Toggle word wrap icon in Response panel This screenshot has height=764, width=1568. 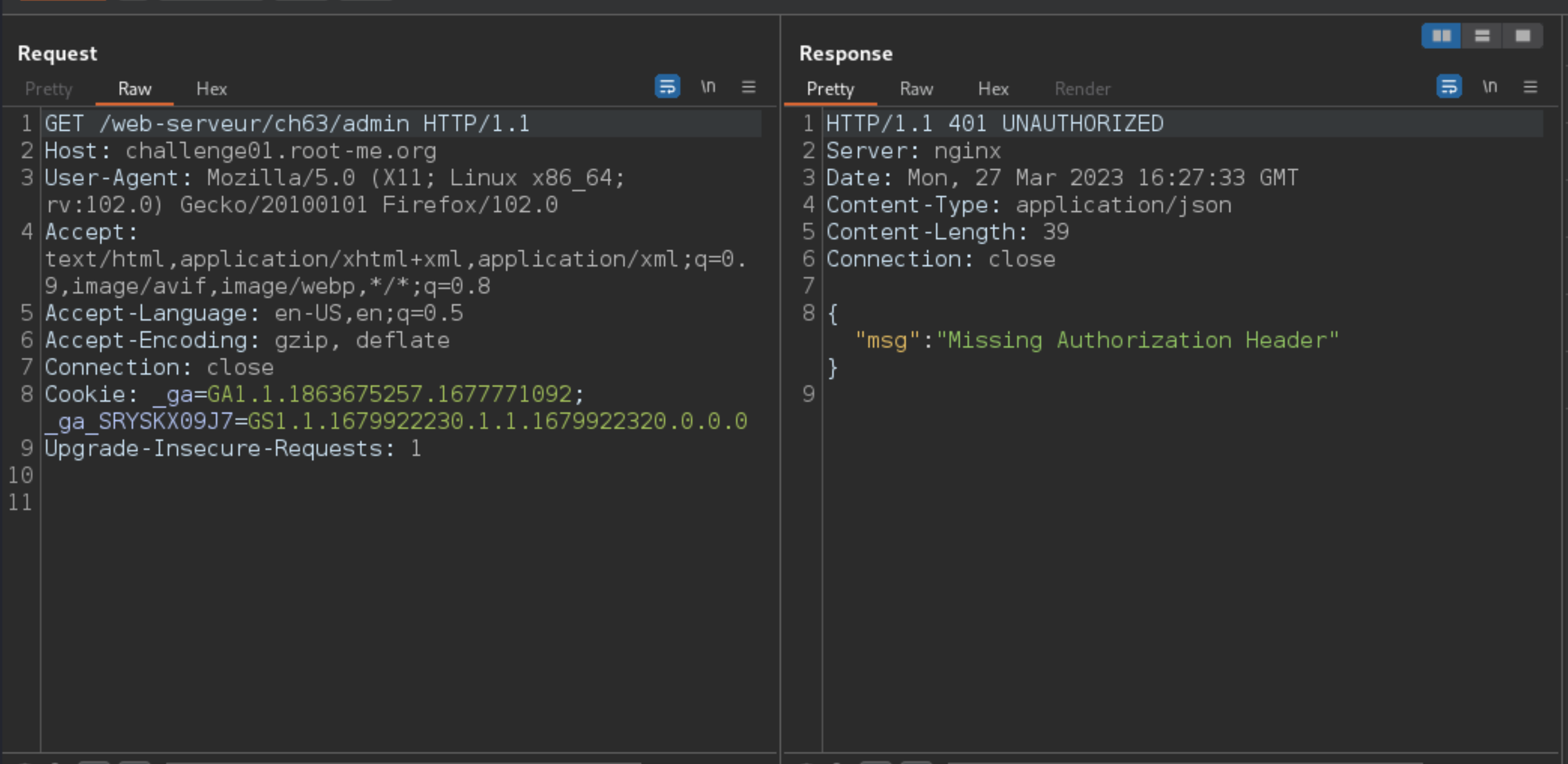1449,86
